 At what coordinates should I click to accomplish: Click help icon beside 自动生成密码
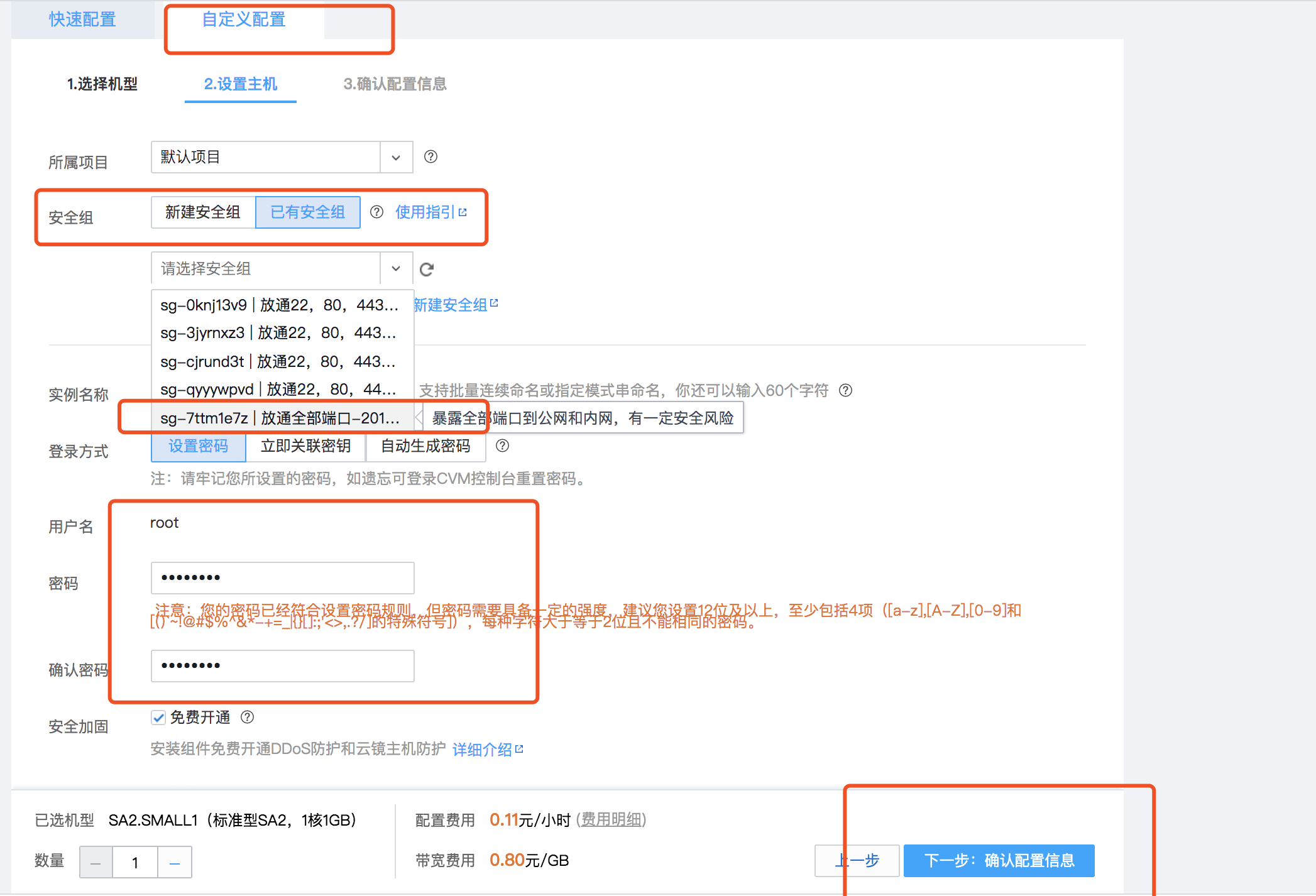pos(502,445)
